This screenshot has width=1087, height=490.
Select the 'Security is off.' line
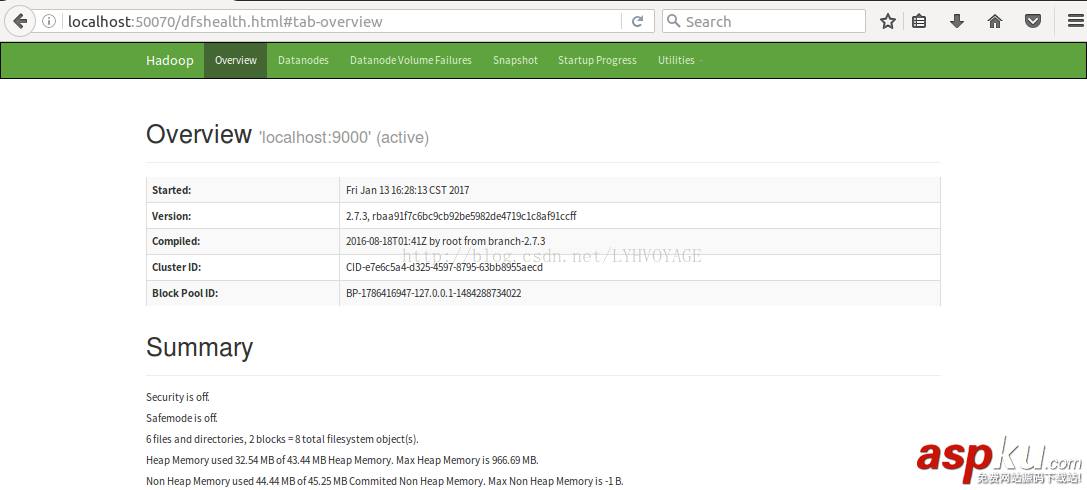pos(177,397)
